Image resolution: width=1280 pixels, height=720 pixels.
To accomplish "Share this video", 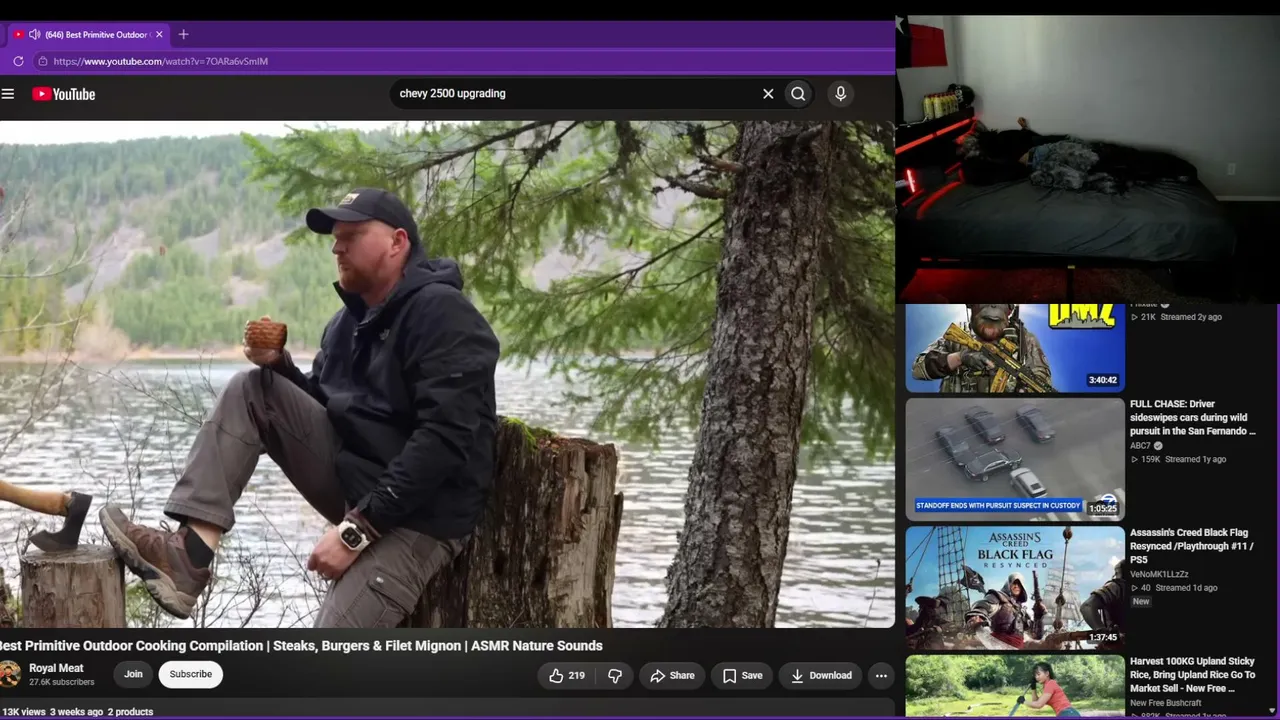I will coord(672,676).
